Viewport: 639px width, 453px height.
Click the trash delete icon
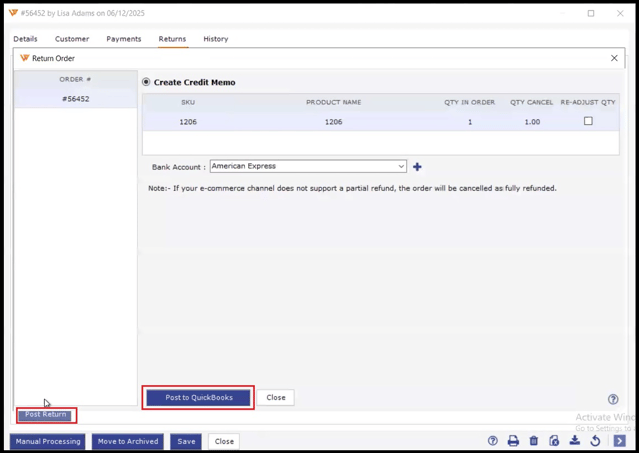(533, 441)
